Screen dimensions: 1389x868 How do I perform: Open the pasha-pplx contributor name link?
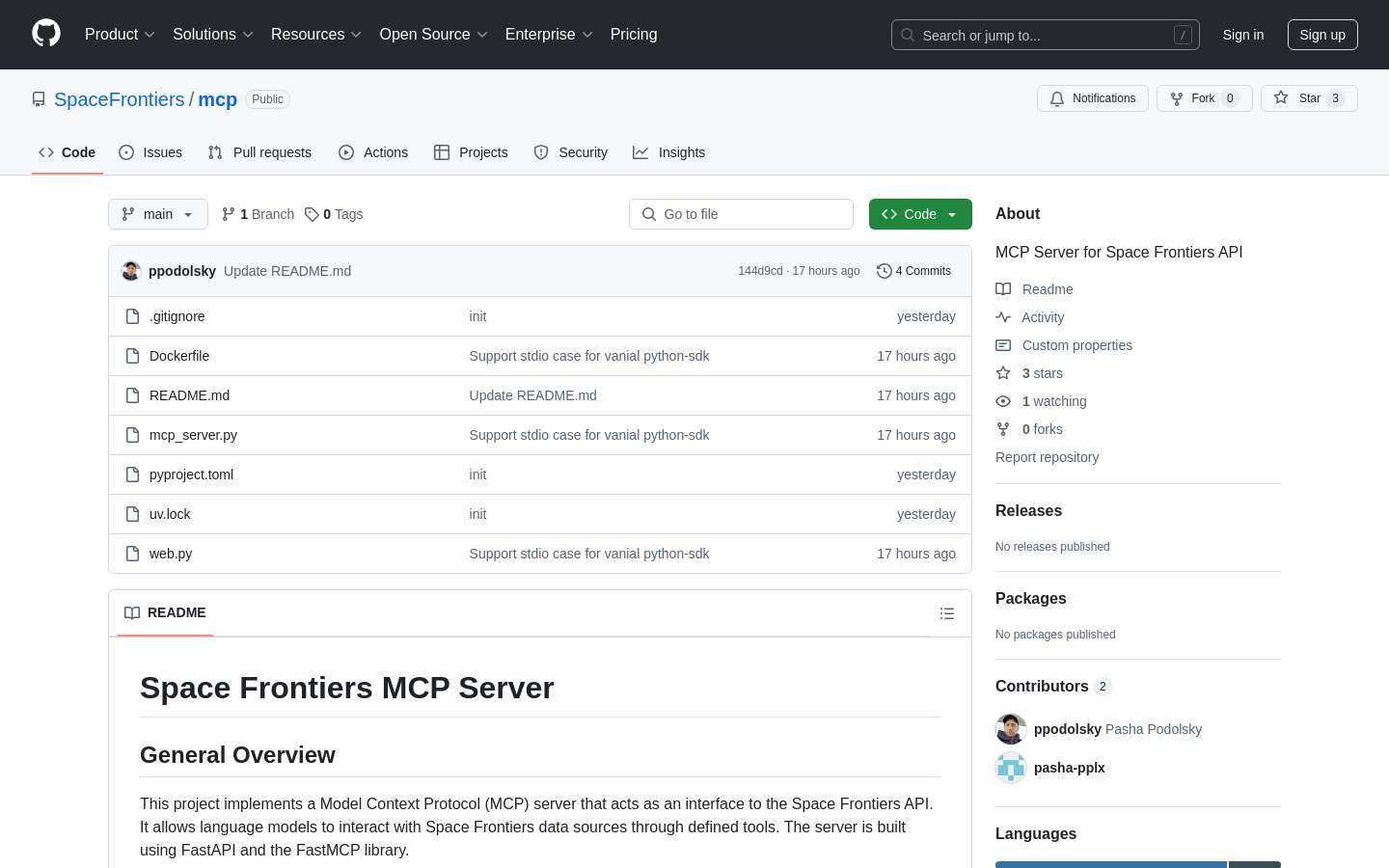tap(1070, 768)
